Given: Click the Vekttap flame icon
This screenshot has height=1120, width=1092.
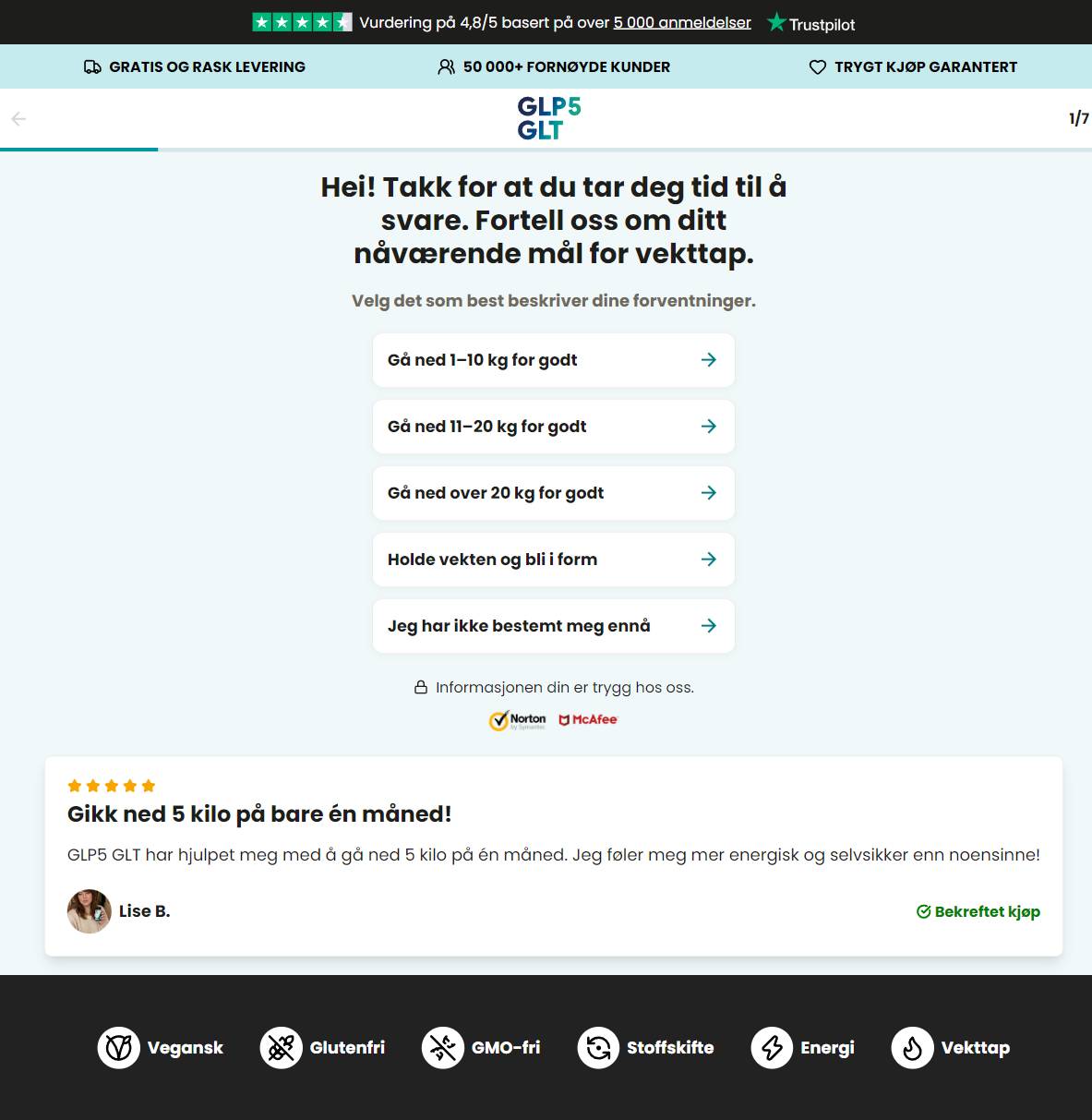Looking at the screenshot, I should click(913, 1048).
